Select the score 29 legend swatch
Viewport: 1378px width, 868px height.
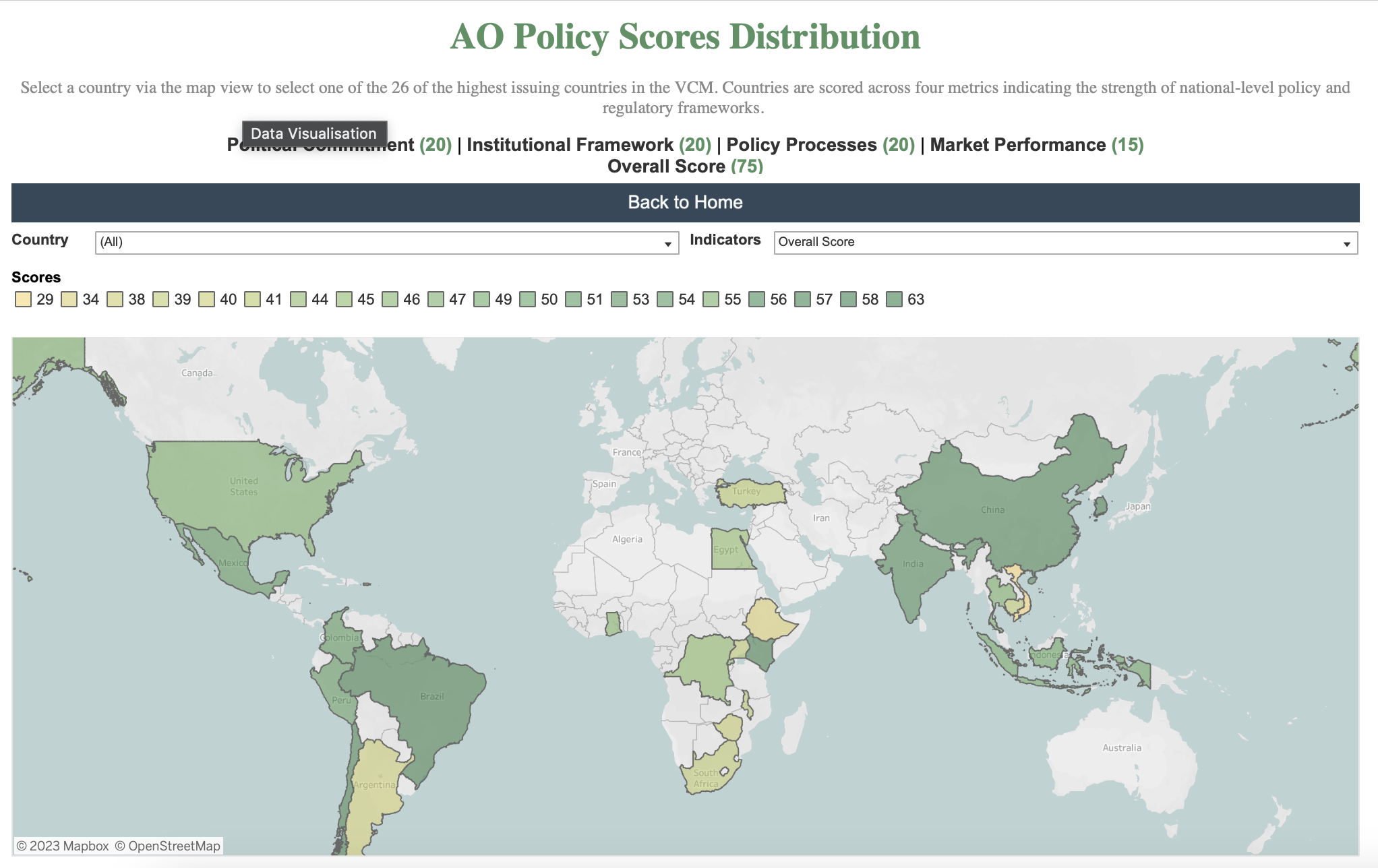point(24,299)
